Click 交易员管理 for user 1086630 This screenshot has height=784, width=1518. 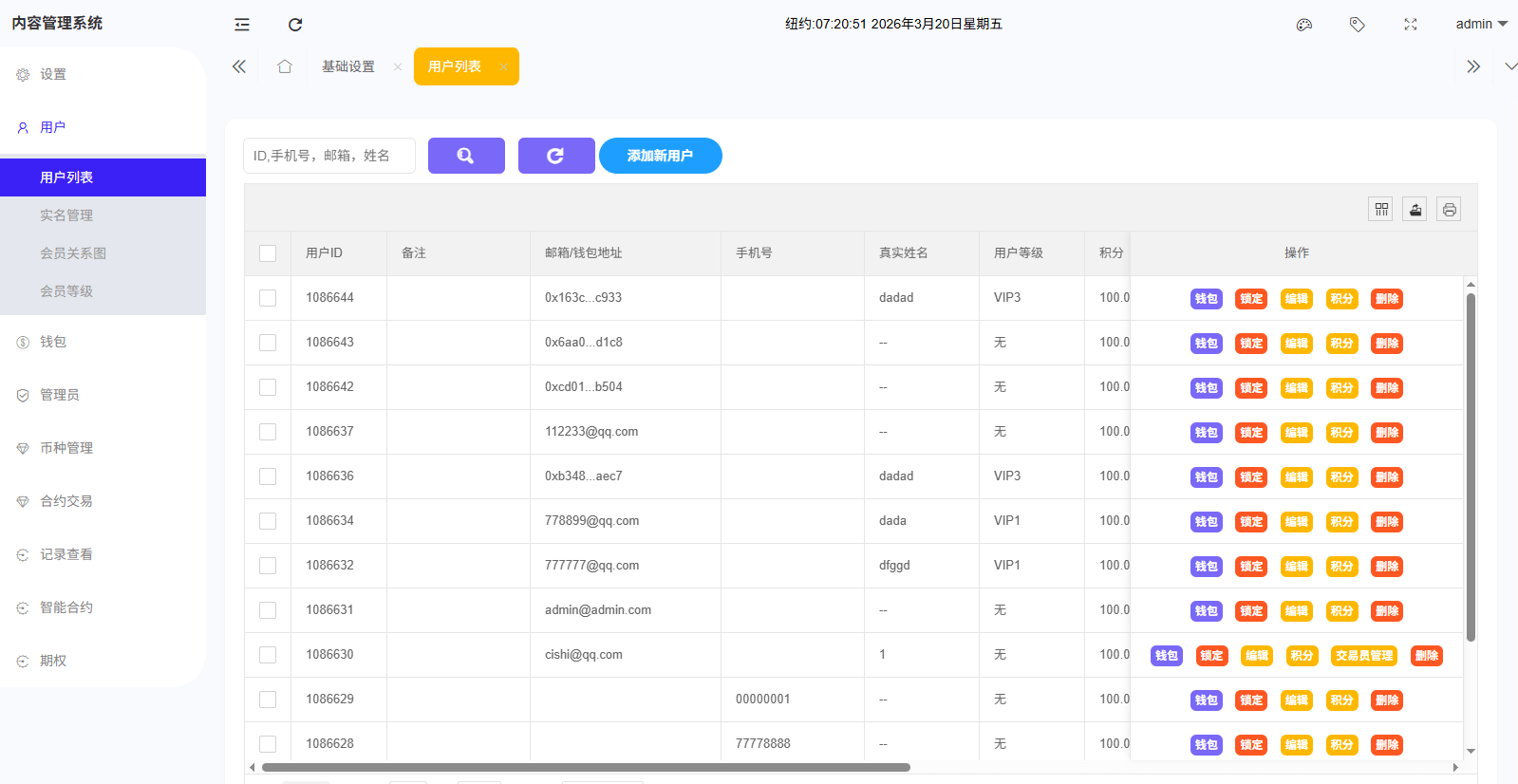1364,656
